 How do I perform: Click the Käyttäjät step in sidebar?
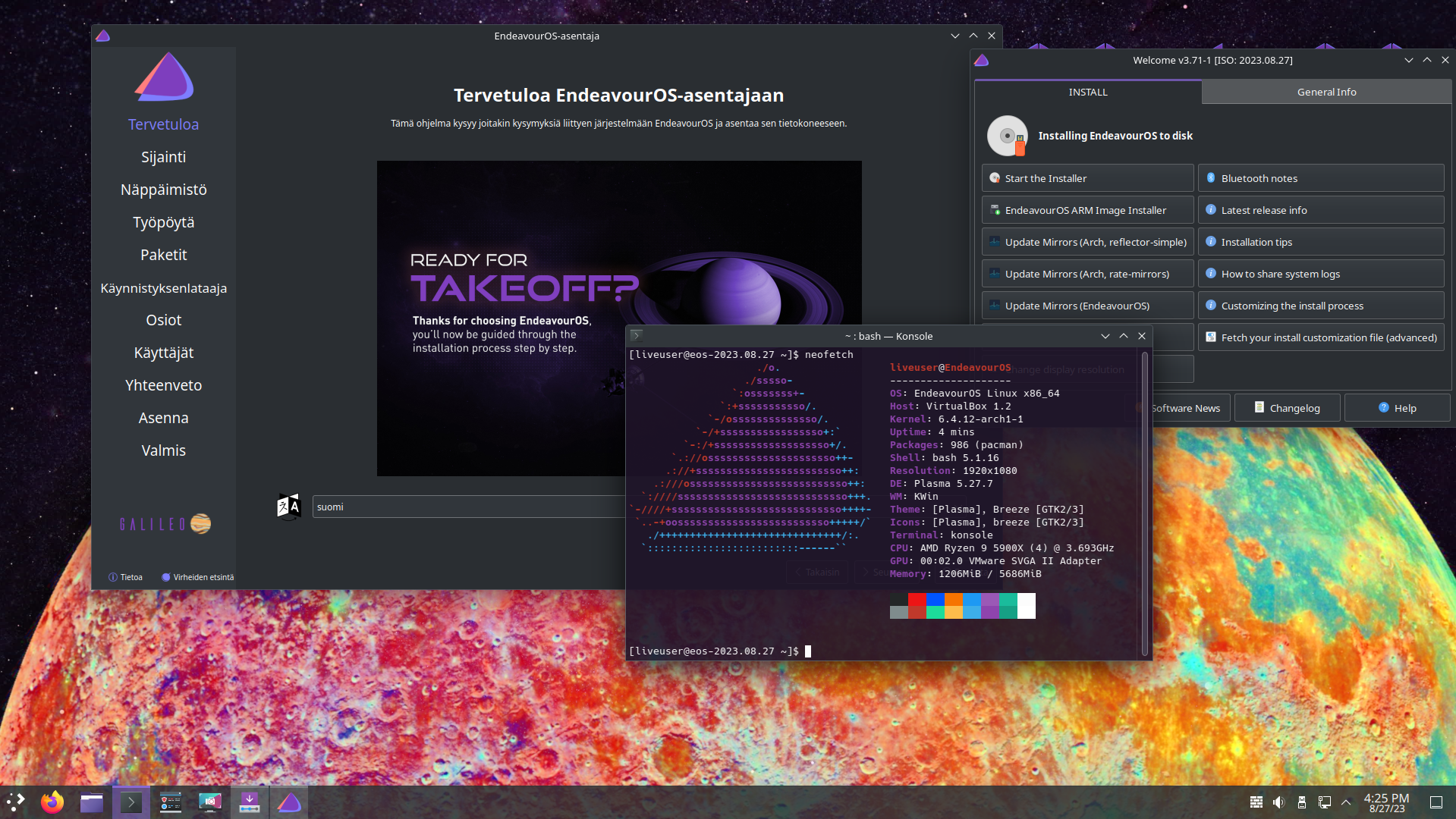(163, 353)
